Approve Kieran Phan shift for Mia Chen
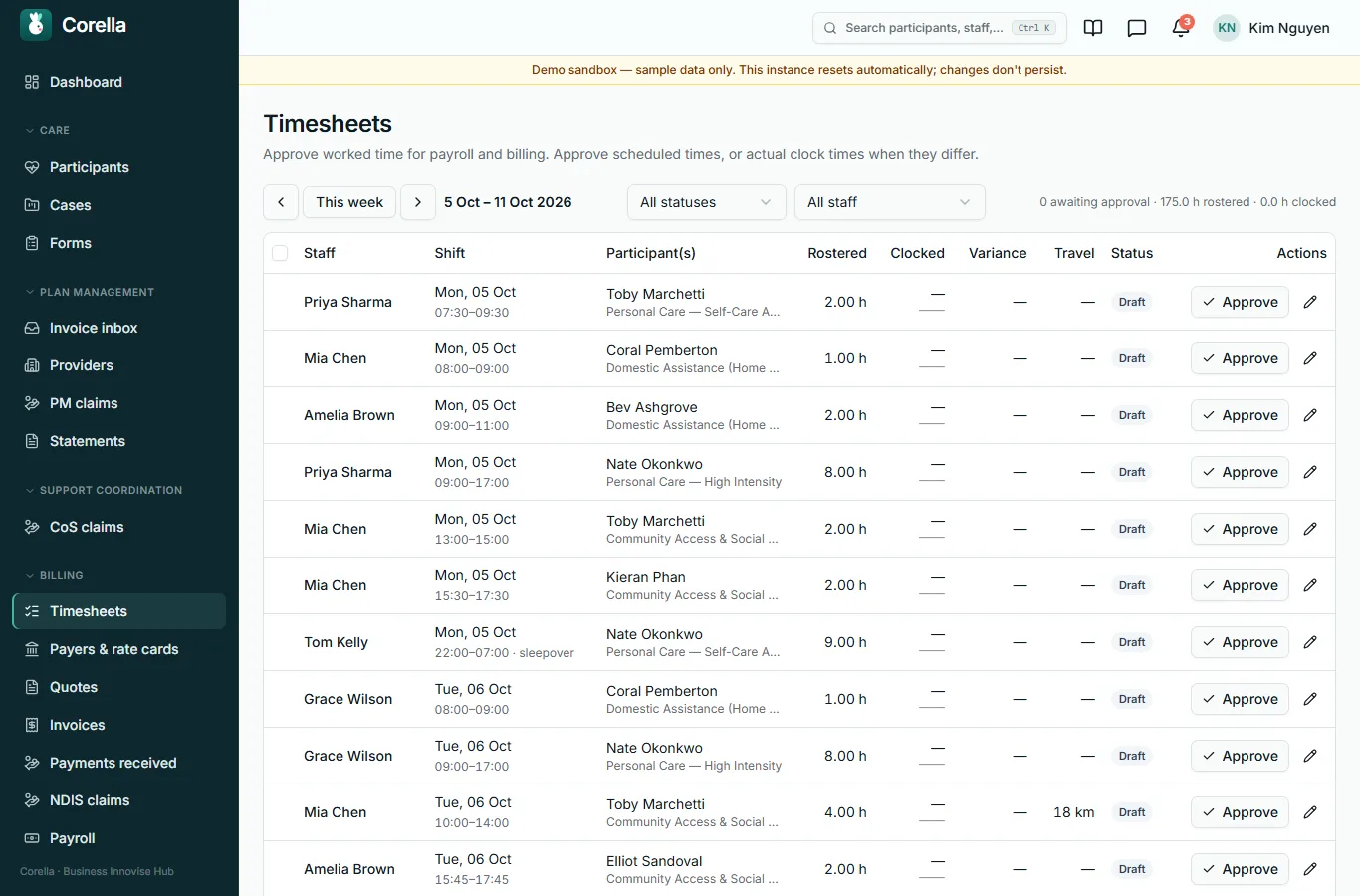Viewport: 1360px width, 896px height. (x=1240, y=585)
